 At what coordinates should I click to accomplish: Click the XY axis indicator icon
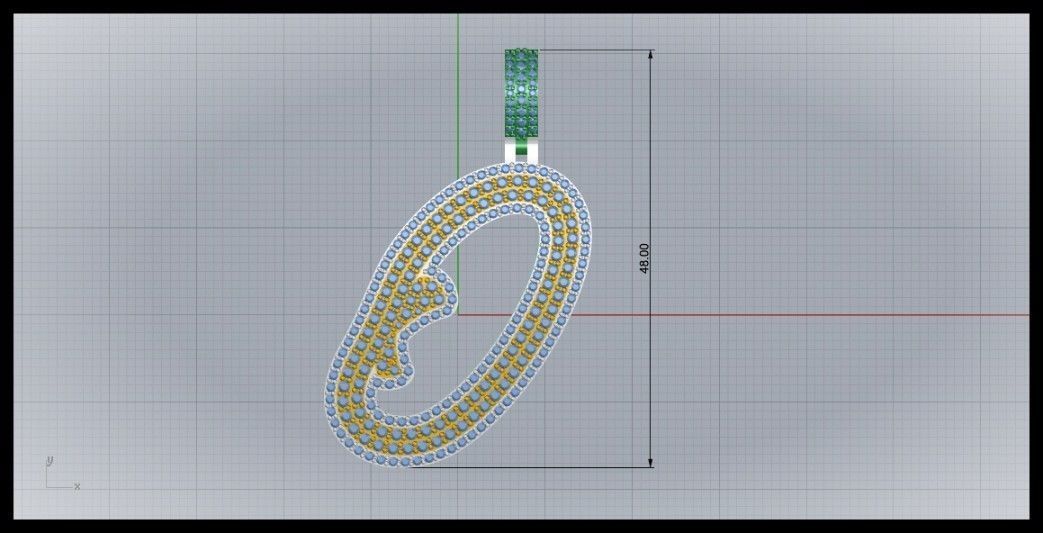click(62, 474)
